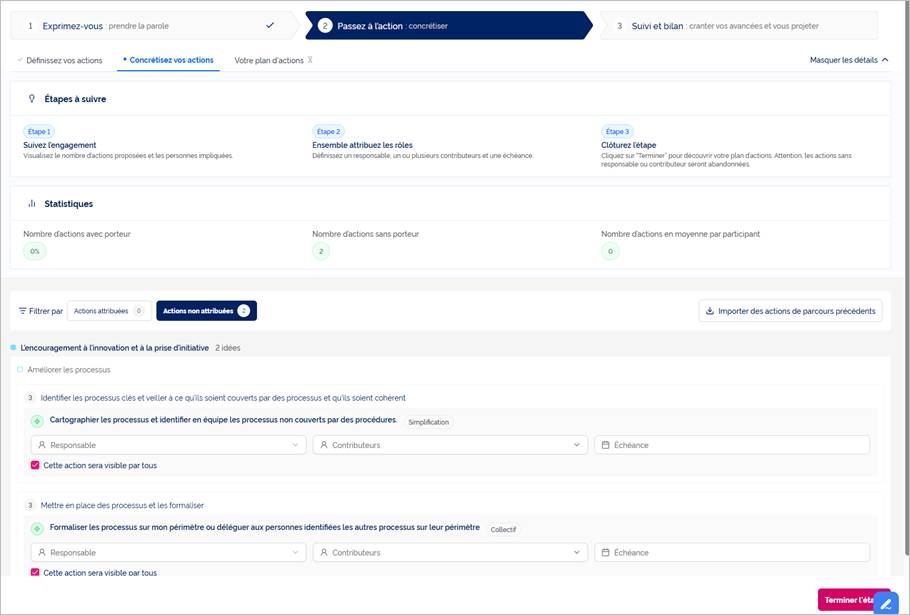The width and height of the screenshot is (910, 615).
Task: Click idea Identifier les processus clés
Action: (x=223, y=398)
